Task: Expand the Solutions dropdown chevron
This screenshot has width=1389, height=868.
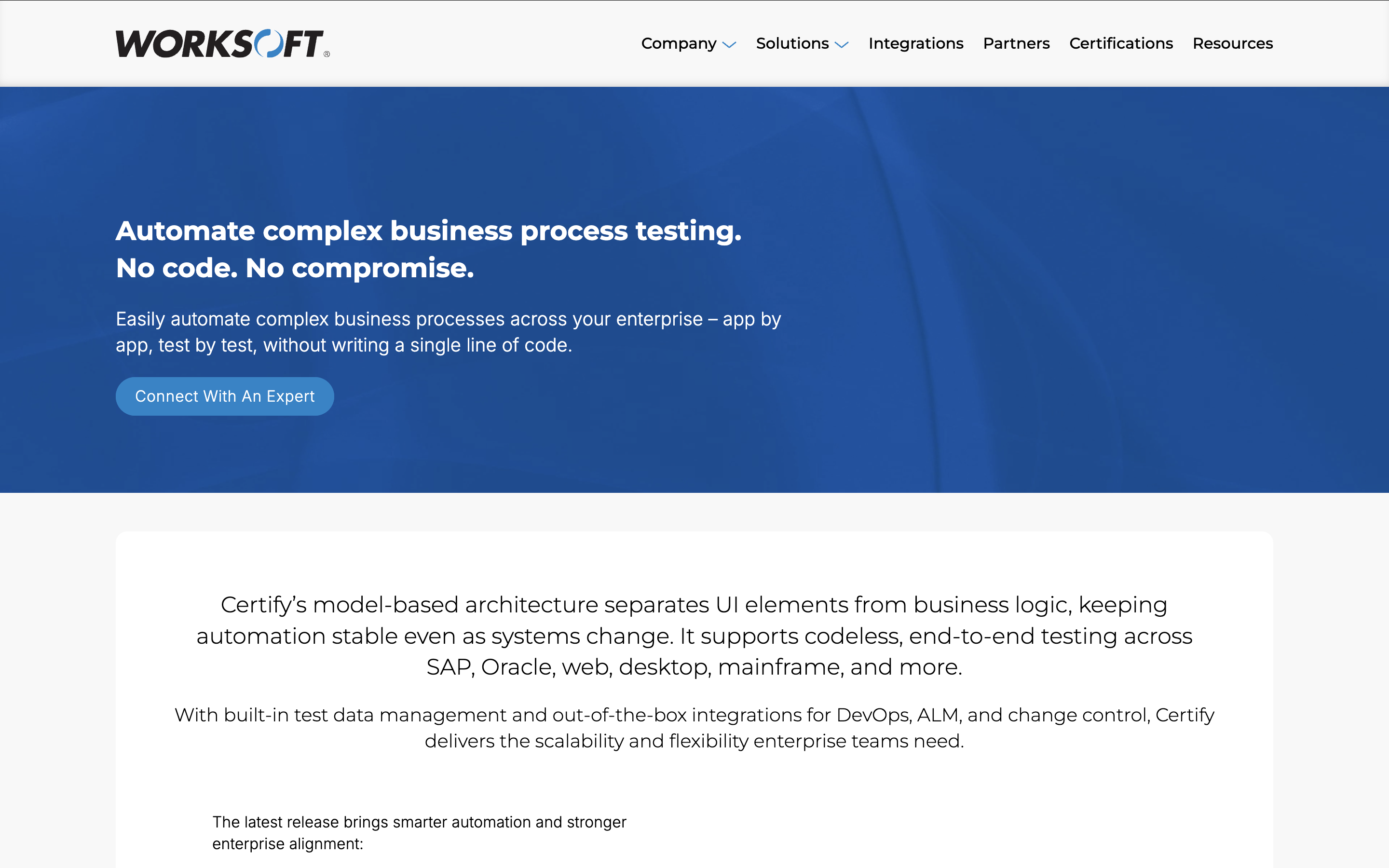Action: tap(842, 45)
